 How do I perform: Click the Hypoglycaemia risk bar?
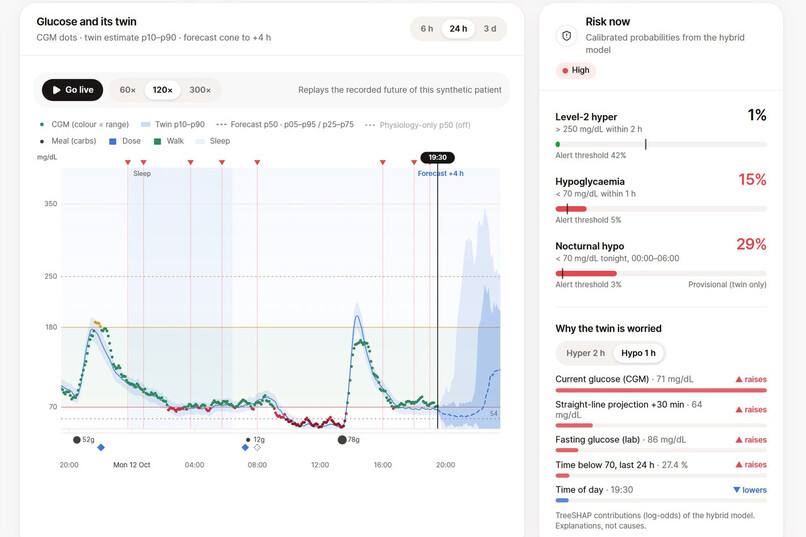661,209
